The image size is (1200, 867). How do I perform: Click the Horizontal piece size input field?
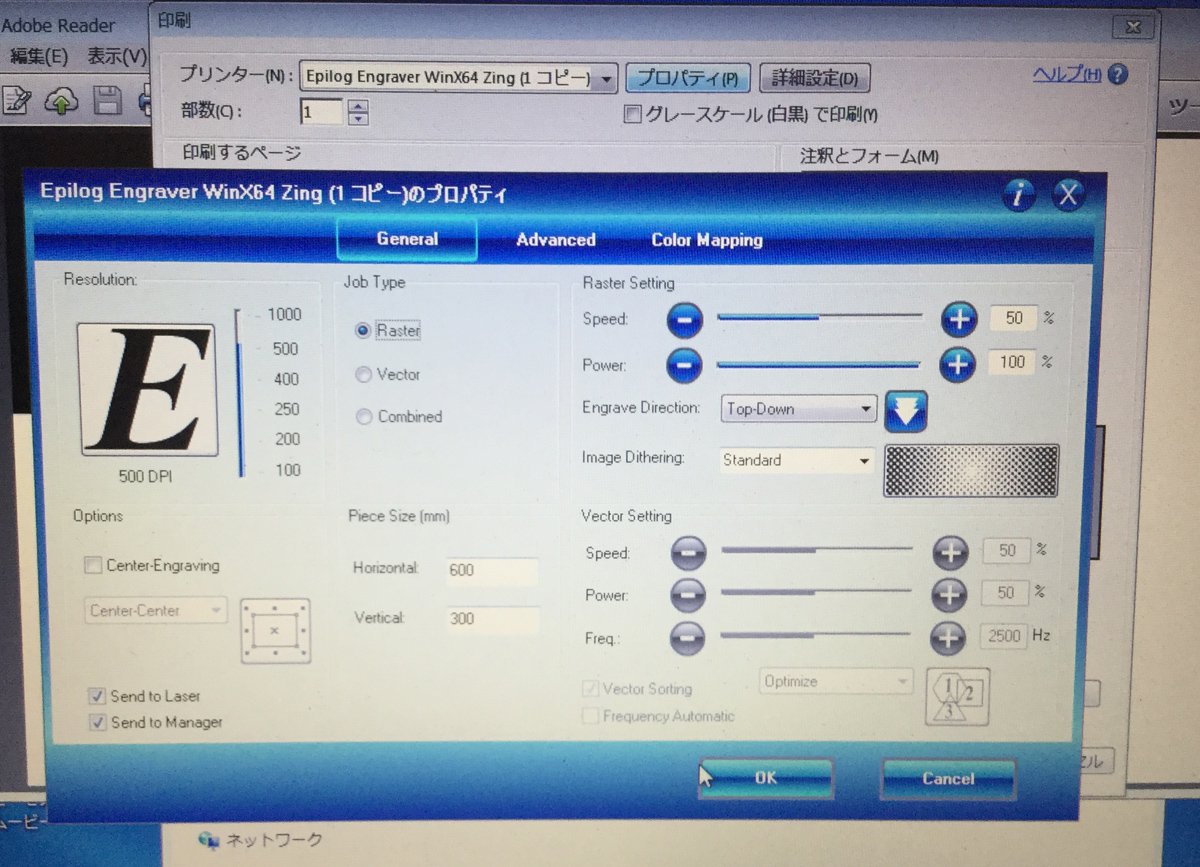click(490, 569)
